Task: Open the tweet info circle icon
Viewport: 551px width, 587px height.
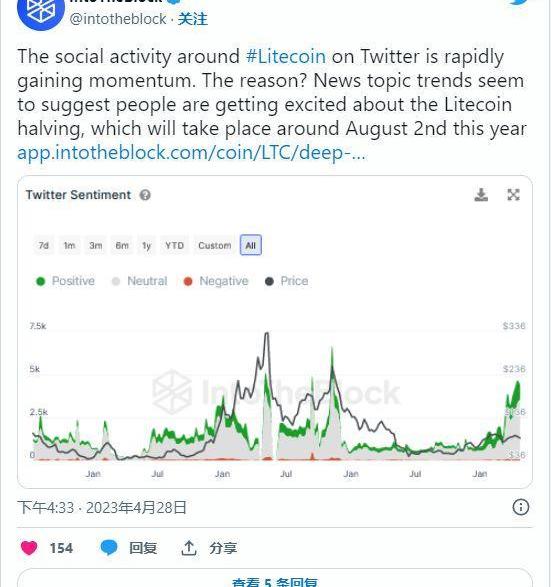Action: (x=521, y=507)
